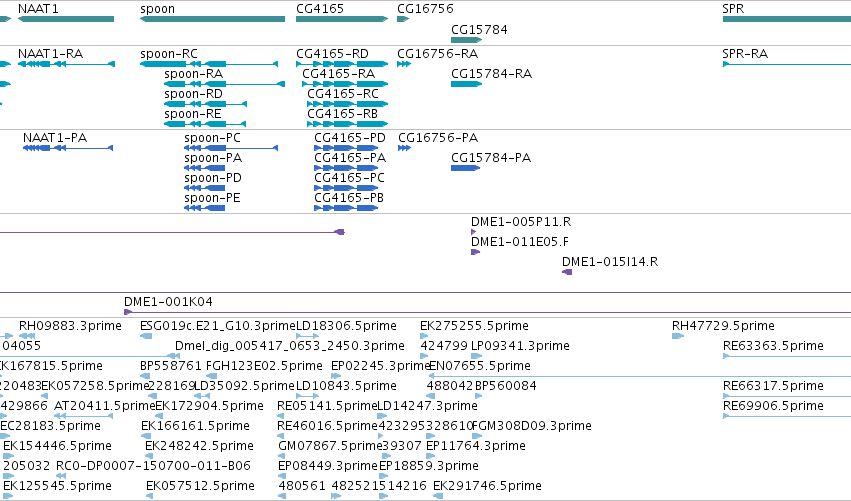Screen dimensions: 851x501
Task: Select the RH09883.3prime EST marker
Action: (x=27, y=336)
